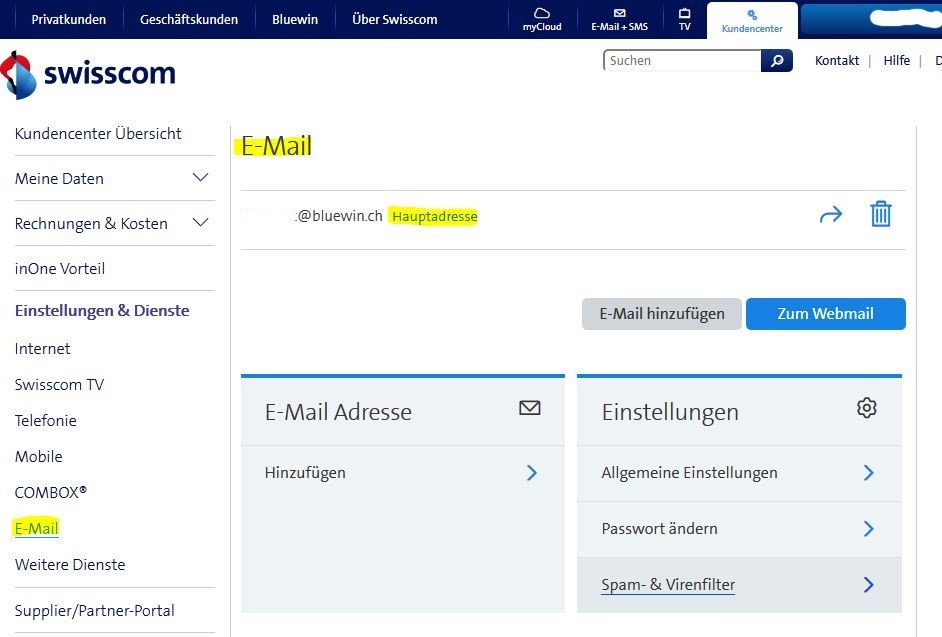Click the Einstellungen gear icon
Viewport: 942px width, 637px height.
coord(866,408)
